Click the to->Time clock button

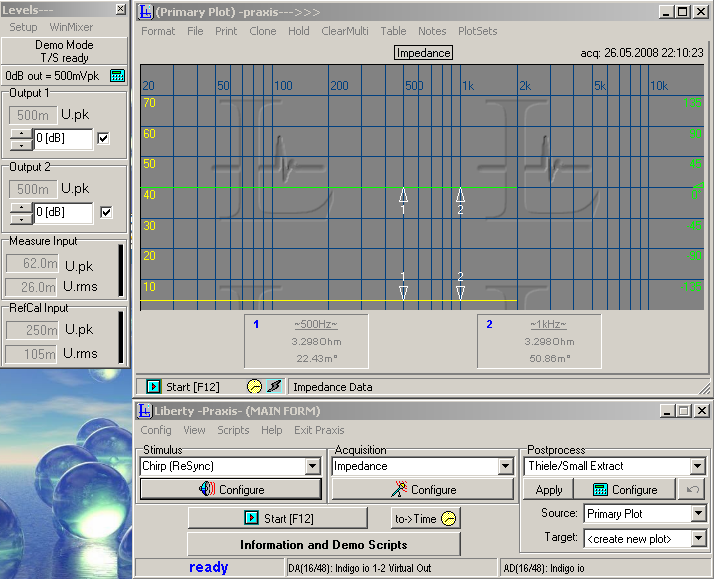click(425, 518)
